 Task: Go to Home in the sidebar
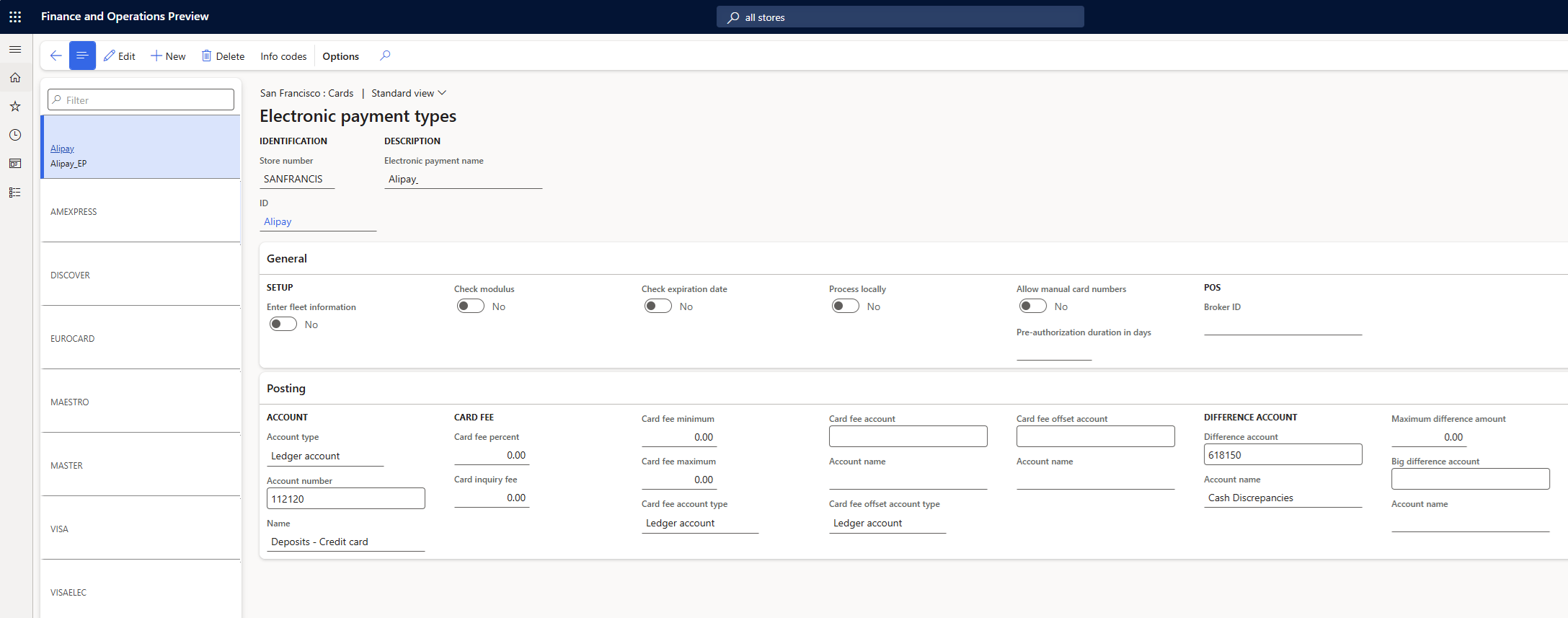click(x=15, y=78)
